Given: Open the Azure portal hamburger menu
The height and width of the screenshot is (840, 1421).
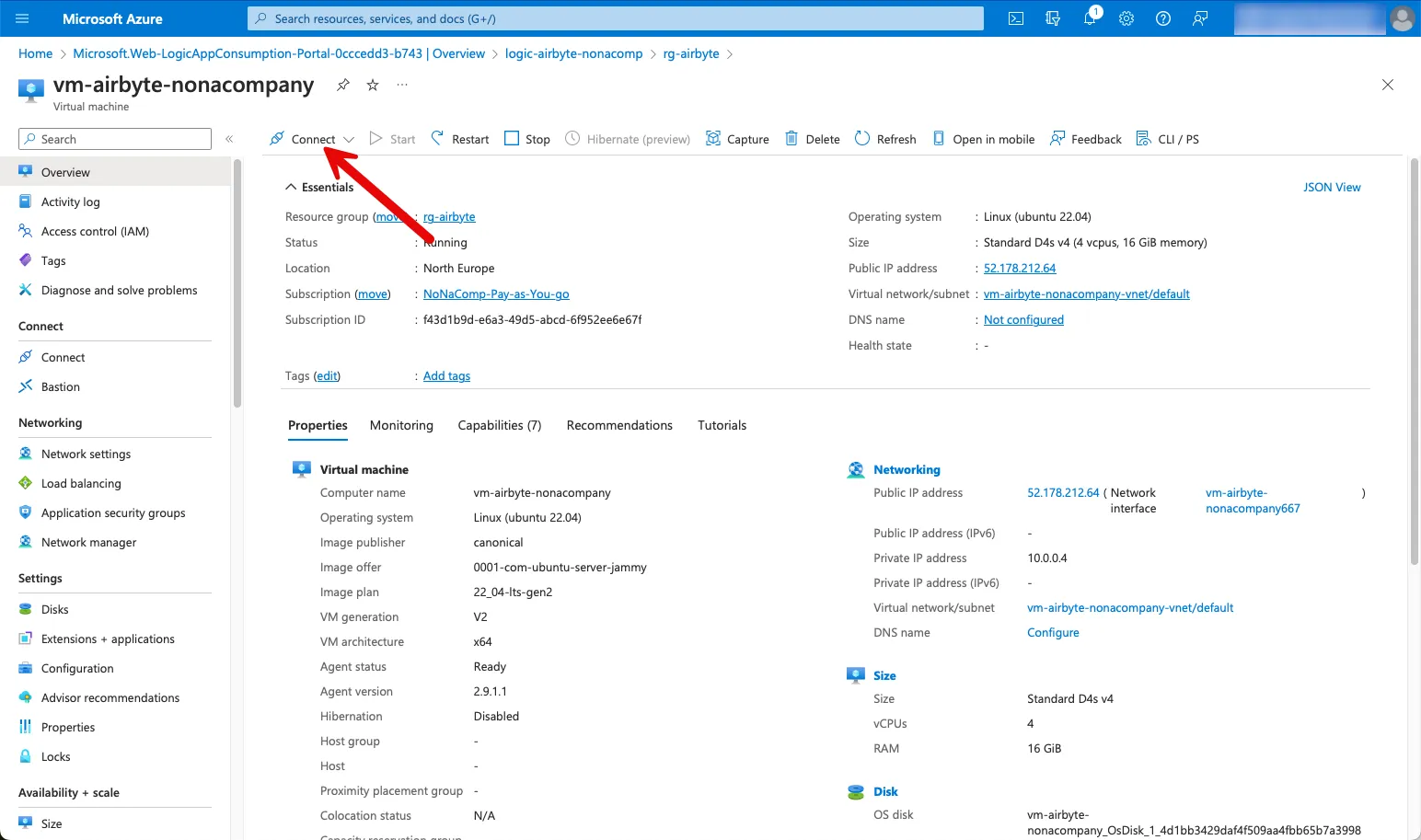Looking at the screenshot, I should coord(23,18).
